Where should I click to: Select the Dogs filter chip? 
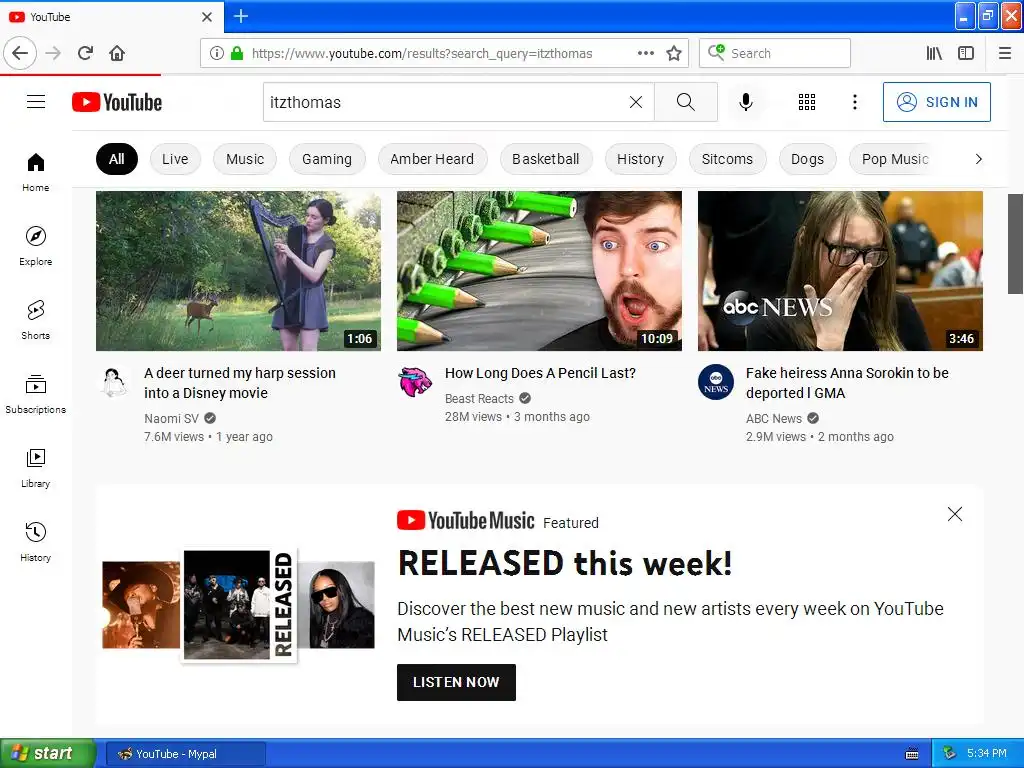(x=808, y=159)
